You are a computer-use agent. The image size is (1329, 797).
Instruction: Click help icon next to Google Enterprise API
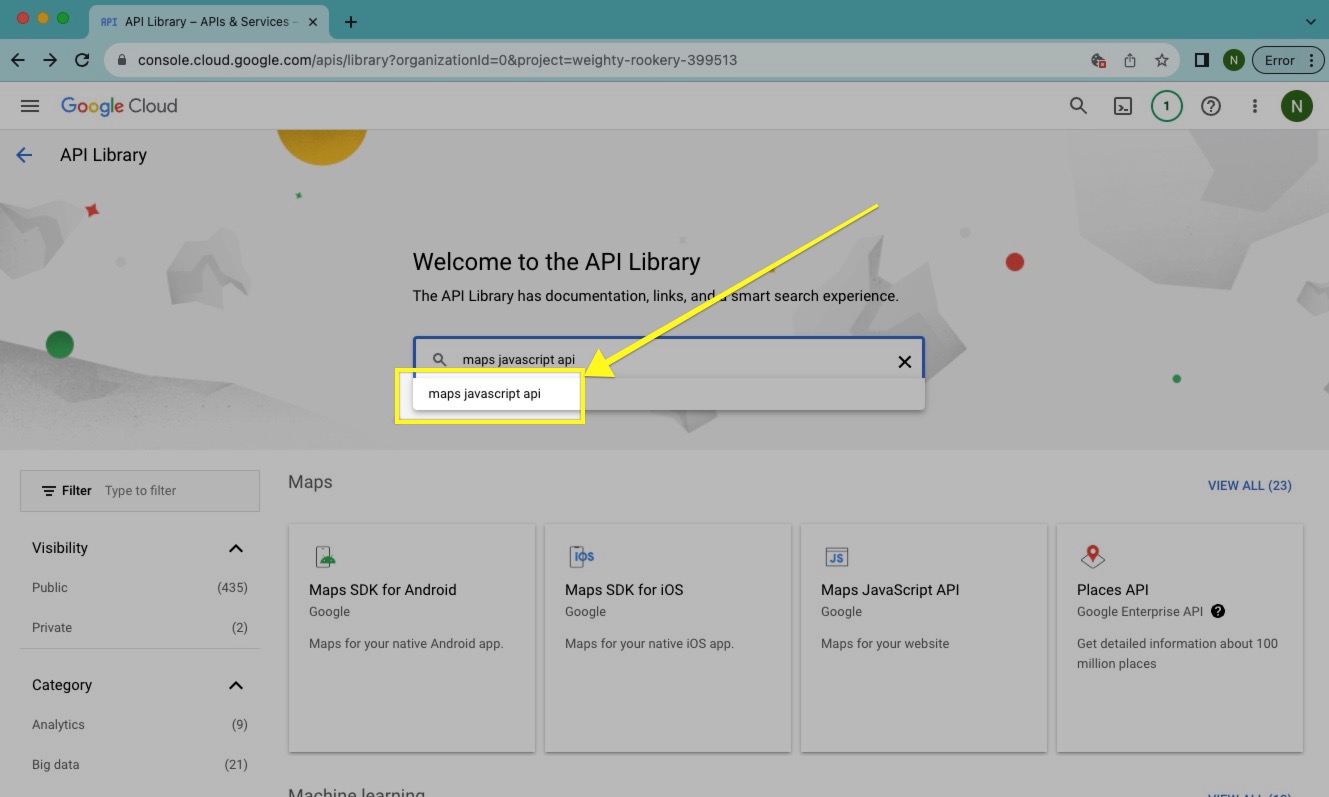click(x=1217, y=611)
